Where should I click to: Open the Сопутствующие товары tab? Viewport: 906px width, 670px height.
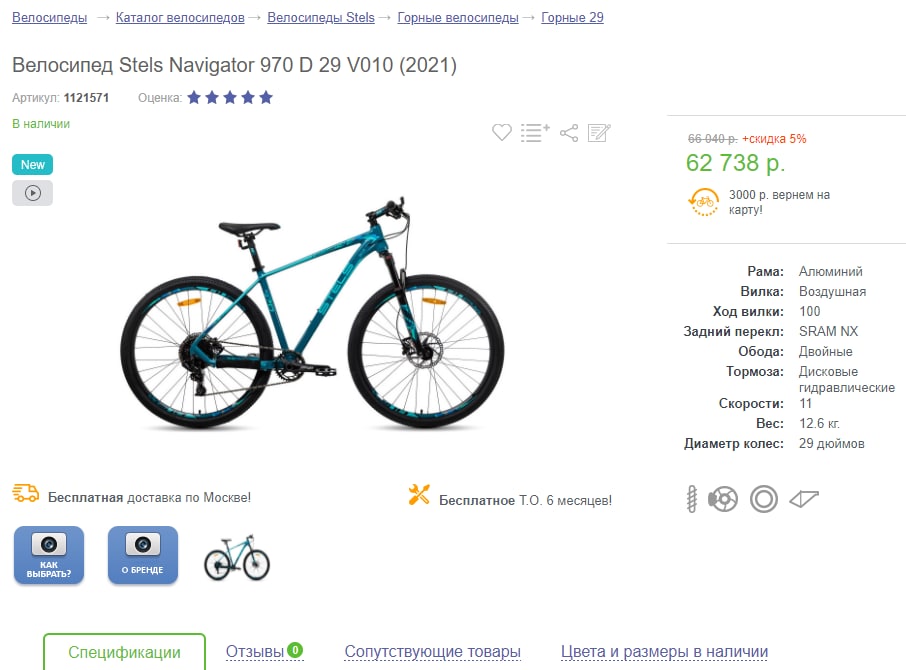click(x=432, y=652)
